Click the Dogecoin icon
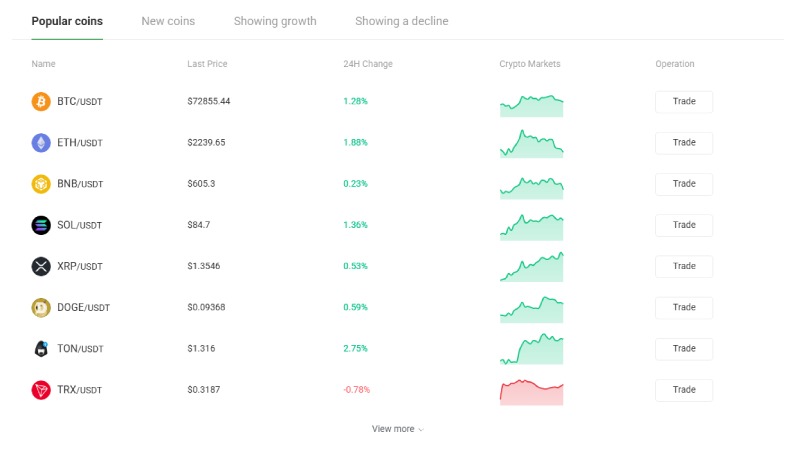 coord(41,308)
